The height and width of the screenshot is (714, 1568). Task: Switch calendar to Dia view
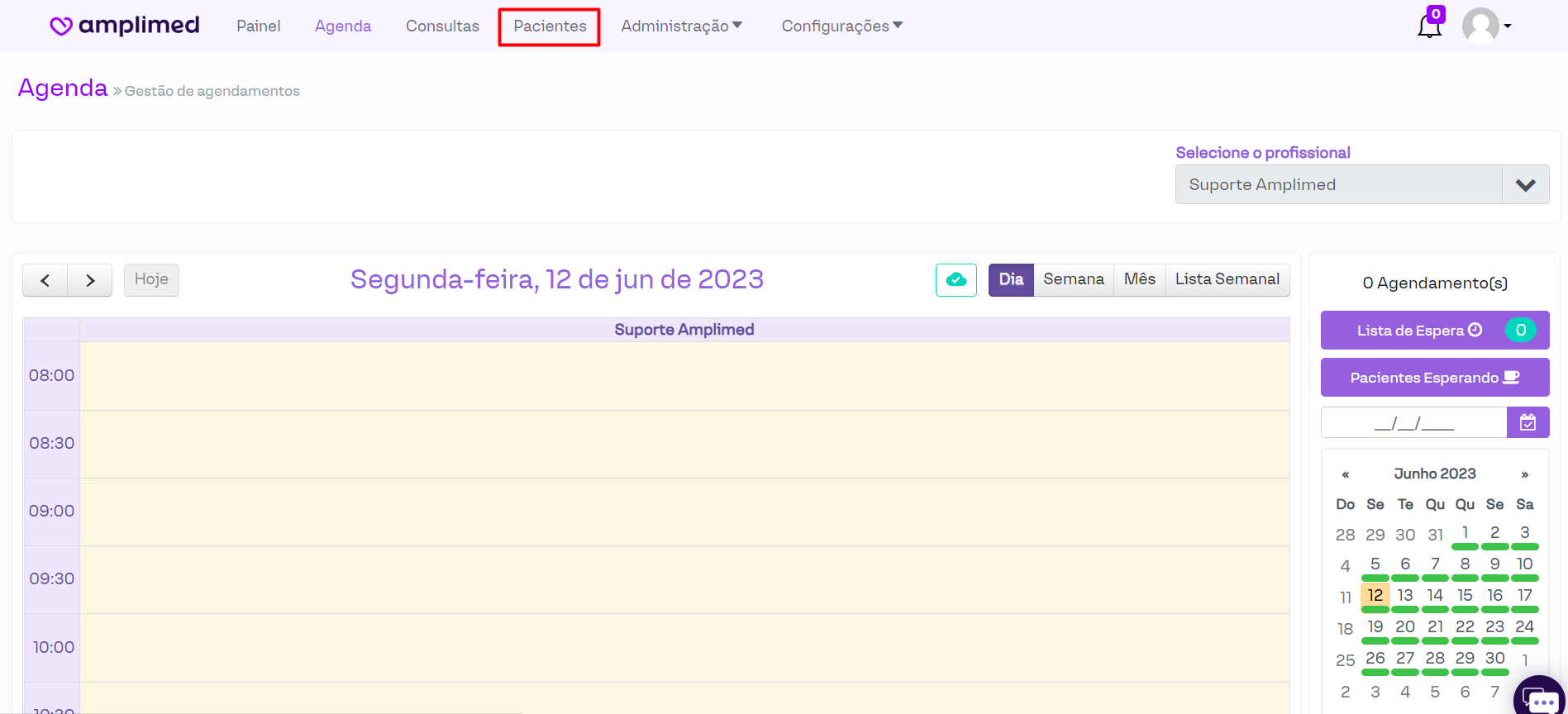(1011, 280)
